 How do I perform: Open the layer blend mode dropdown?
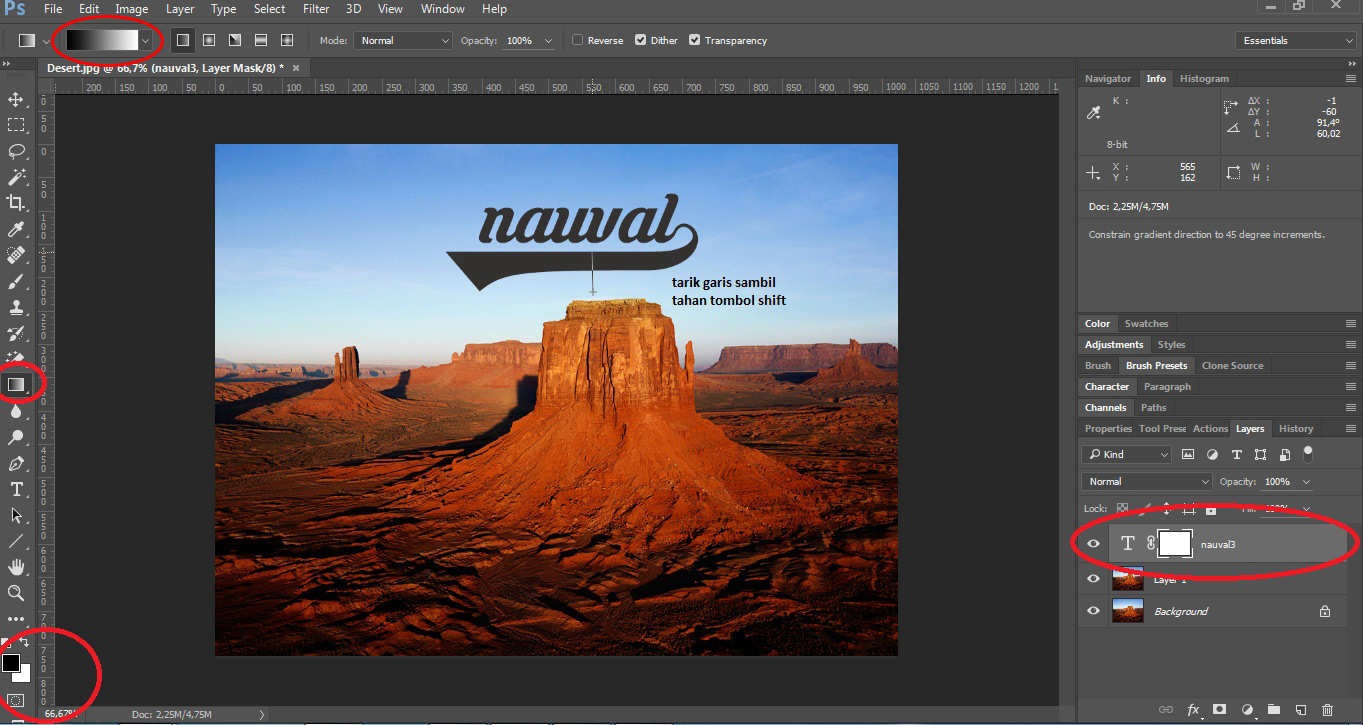(1147, 482)
